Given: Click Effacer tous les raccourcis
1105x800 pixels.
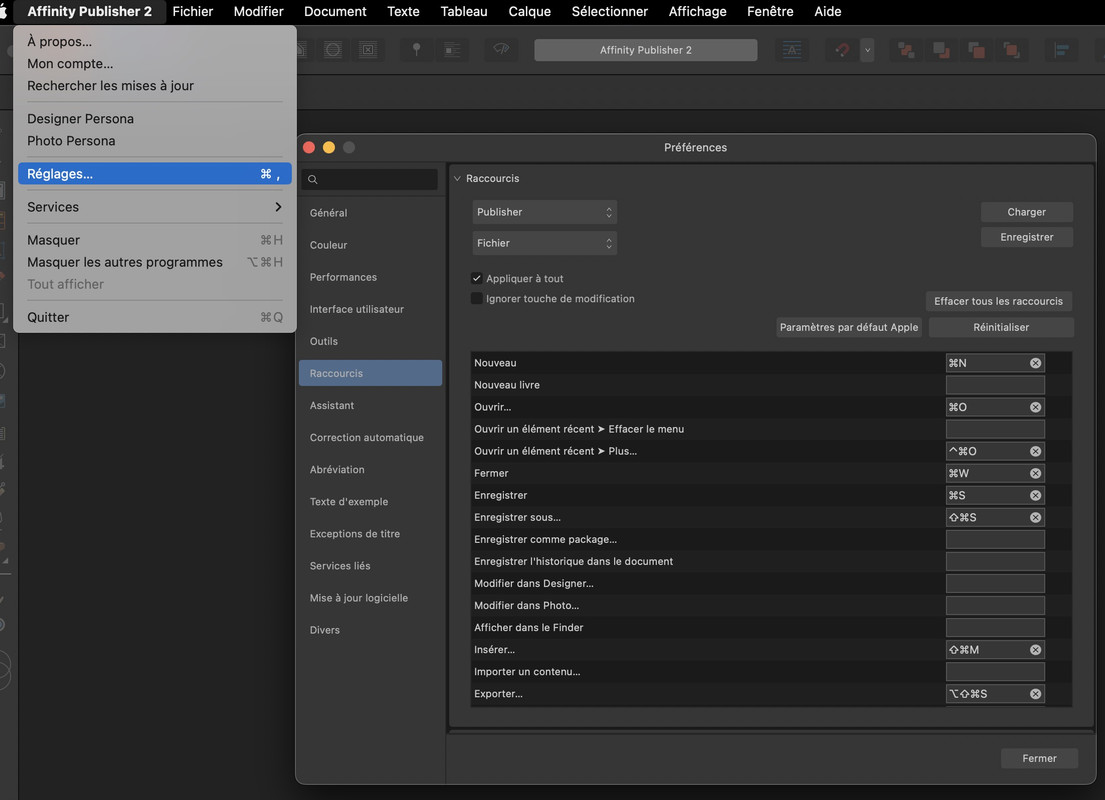Looking at the screenshot, I should (998, 302).
